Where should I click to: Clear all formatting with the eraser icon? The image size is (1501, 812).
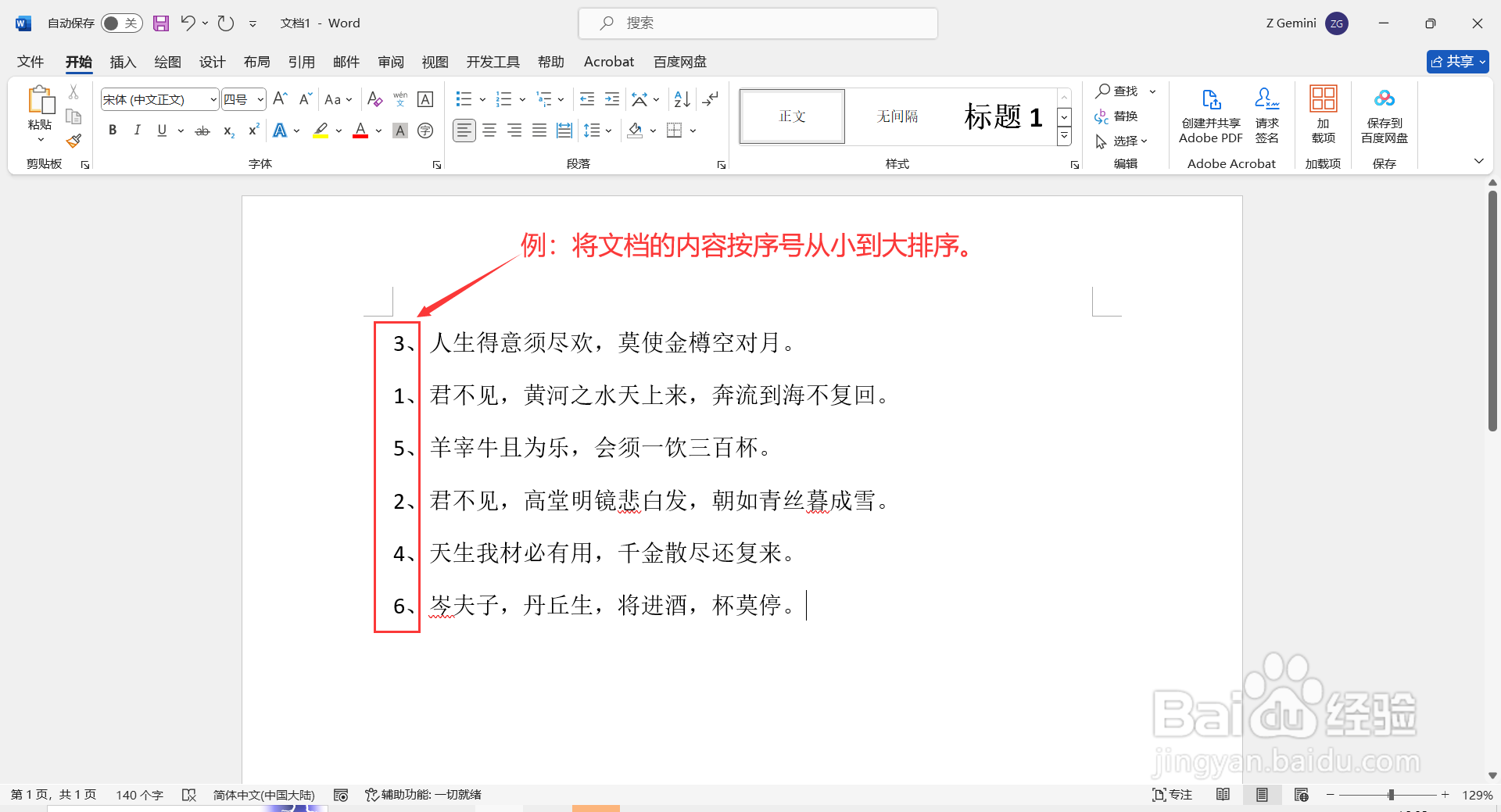click(375, 99)
